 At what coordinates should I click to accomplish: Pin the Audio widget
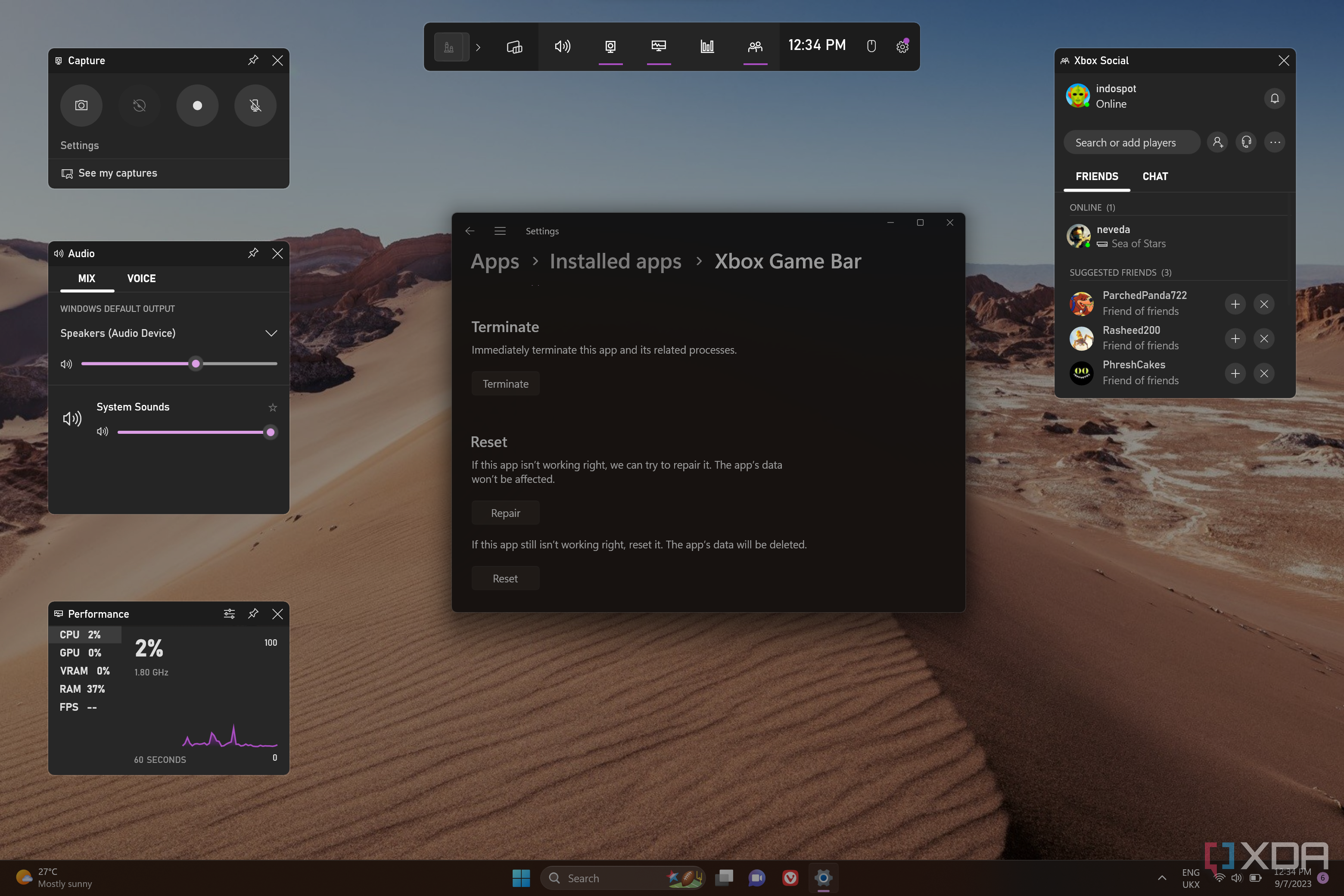253,253
